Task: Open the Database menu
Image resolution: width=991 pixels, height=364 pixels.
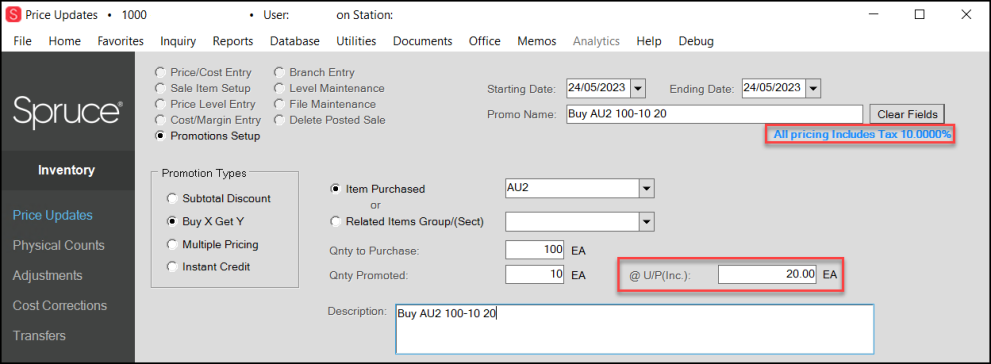Action: tap(295, 41)
